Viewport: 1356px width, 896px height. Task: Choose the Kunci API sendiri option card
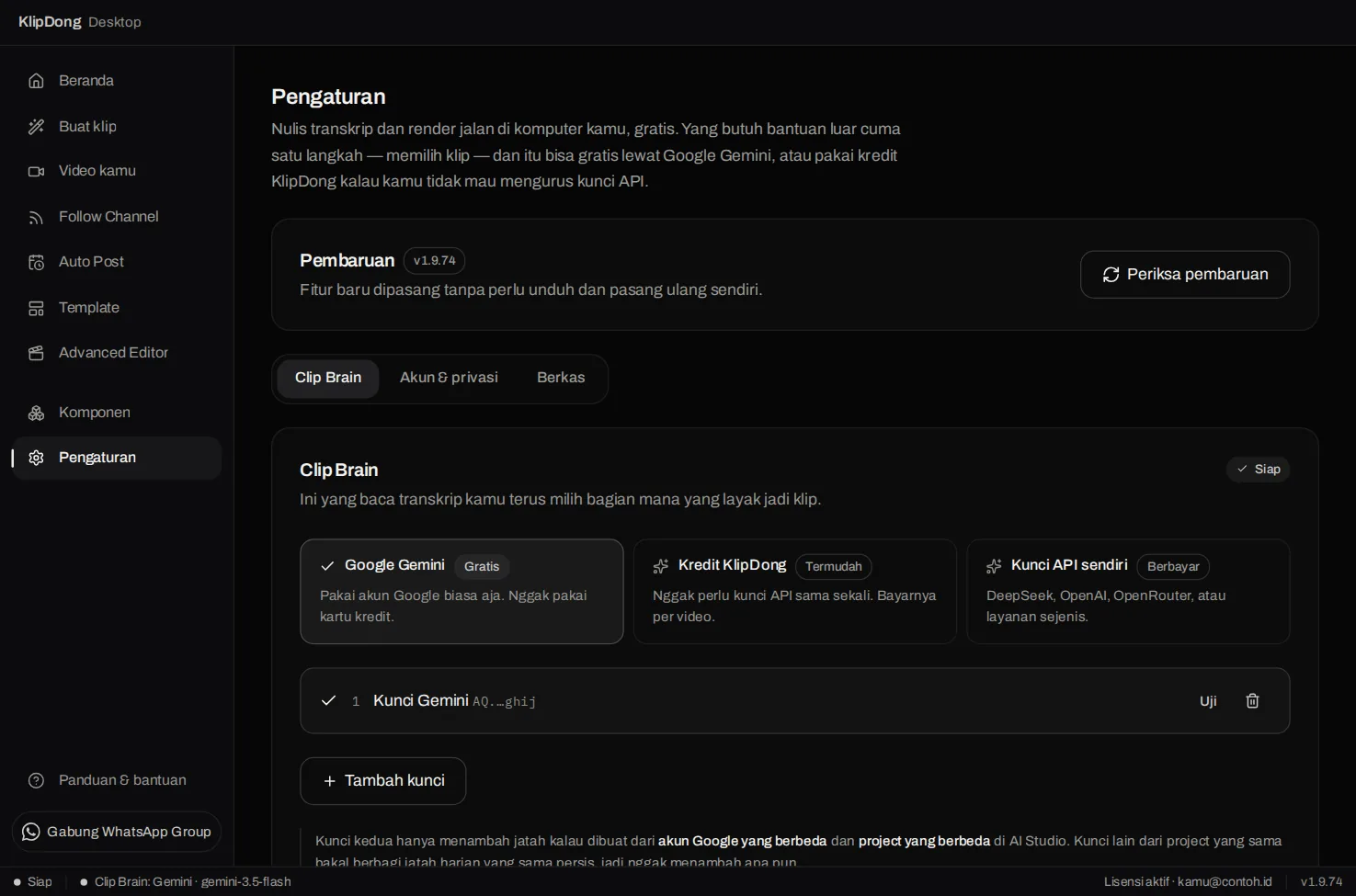point(1128,591)
